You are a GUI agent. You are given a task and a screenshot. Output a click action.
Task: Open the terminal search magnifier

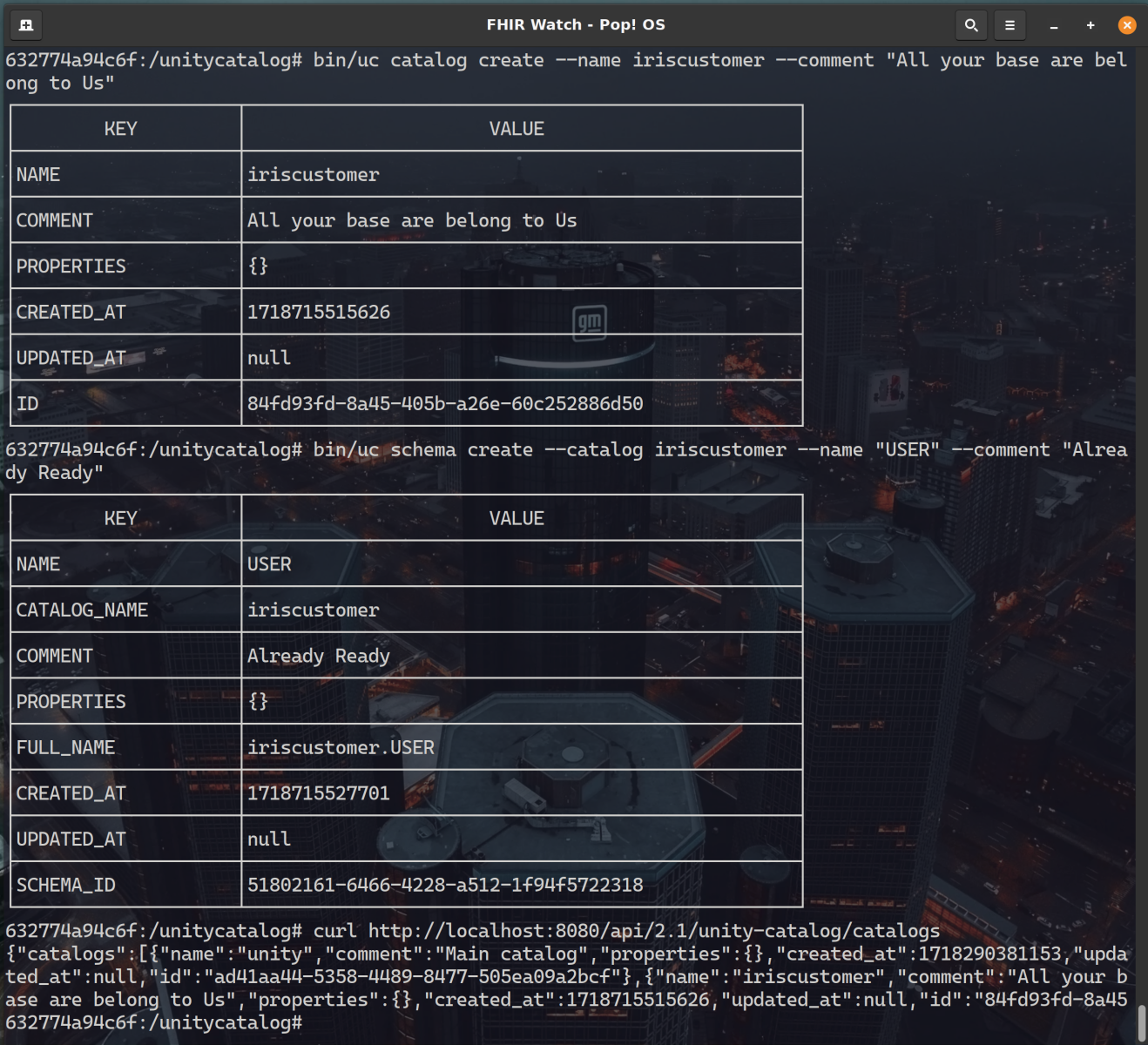pos(971,25)
